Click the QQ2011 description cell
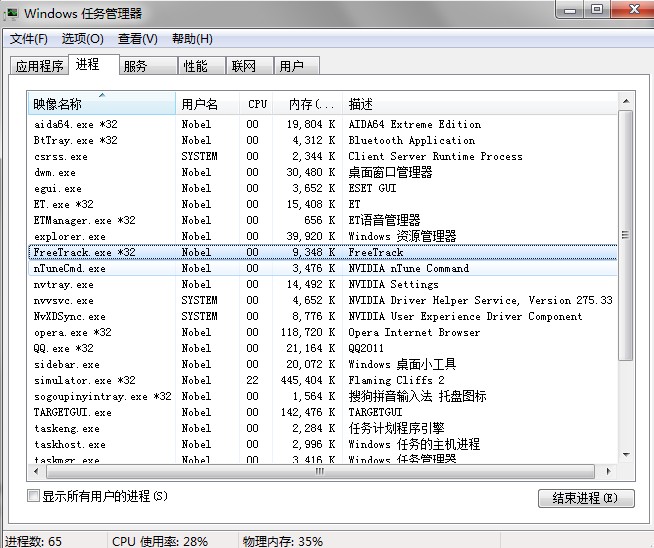 click(x=366, y=348)
